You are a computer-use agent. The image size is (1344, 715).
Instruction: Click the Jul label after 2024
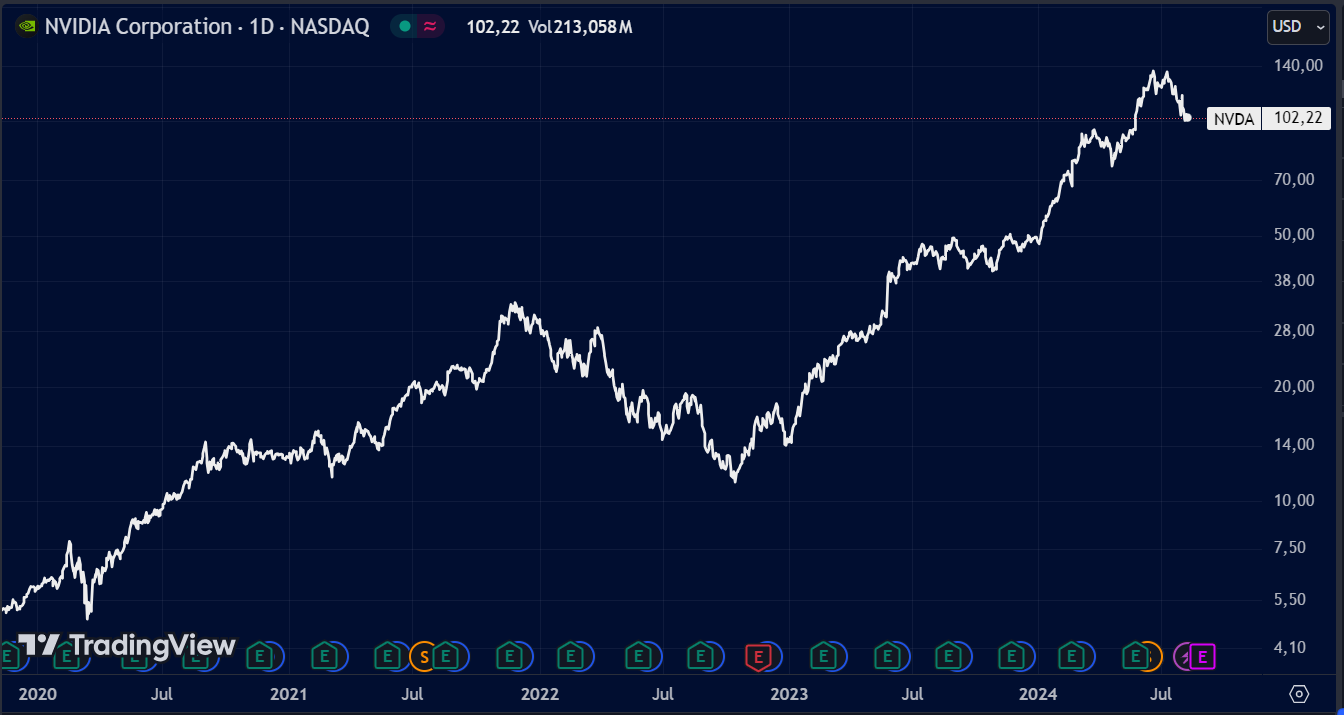point(1161,693)
